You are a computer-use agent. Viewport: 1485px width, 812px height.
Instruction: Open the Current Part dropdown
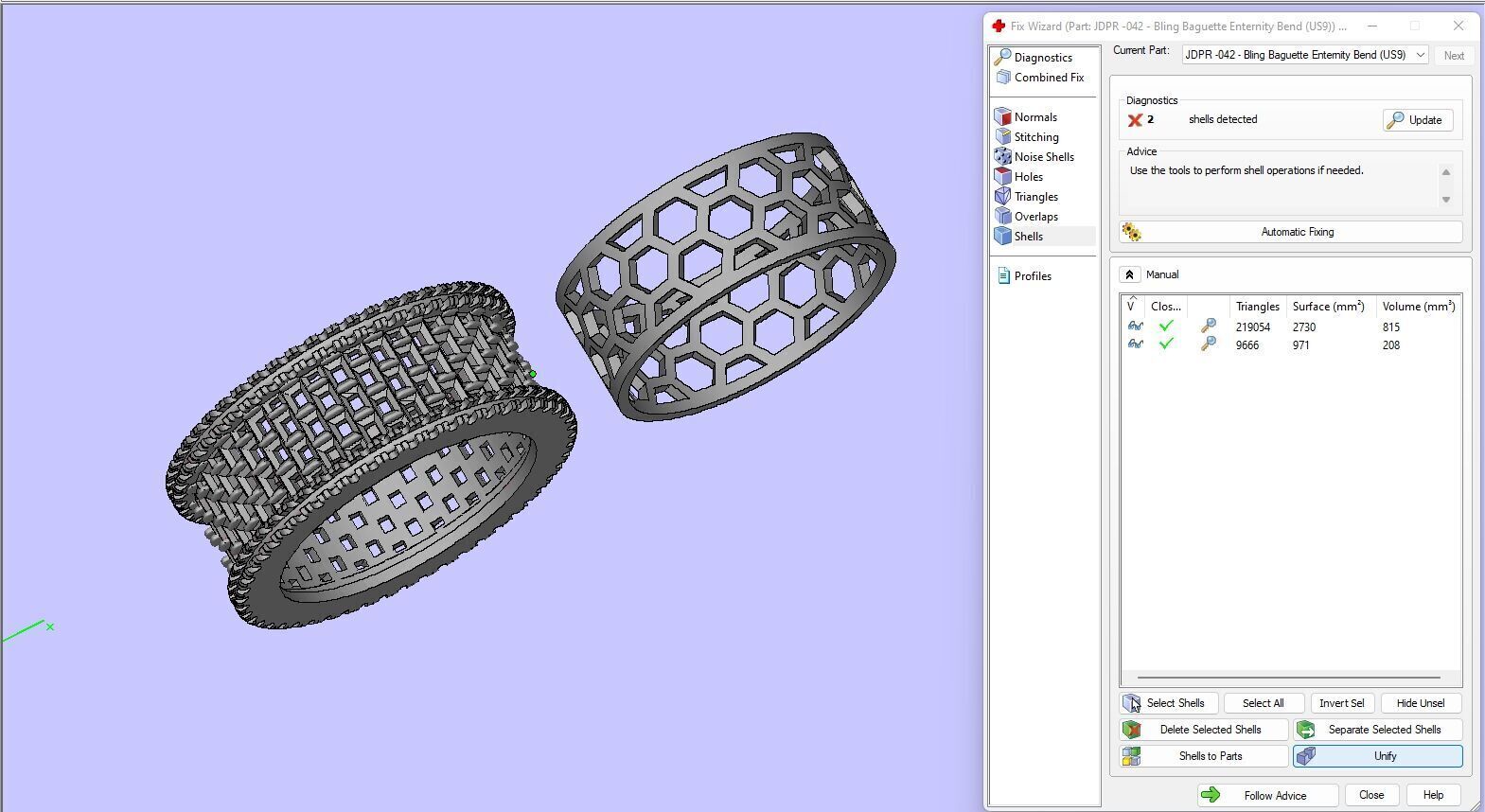(x=1305, y=55)
